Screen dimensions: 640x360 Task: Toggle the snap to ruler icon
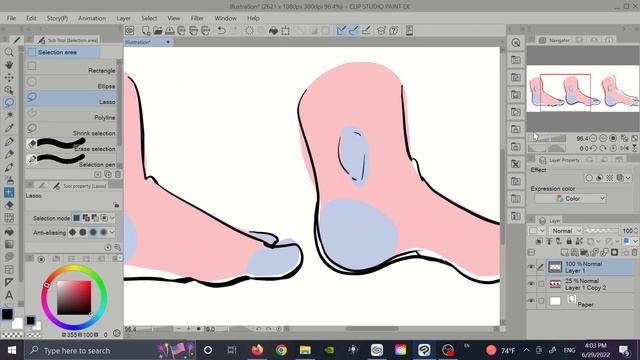click(342, 31)
